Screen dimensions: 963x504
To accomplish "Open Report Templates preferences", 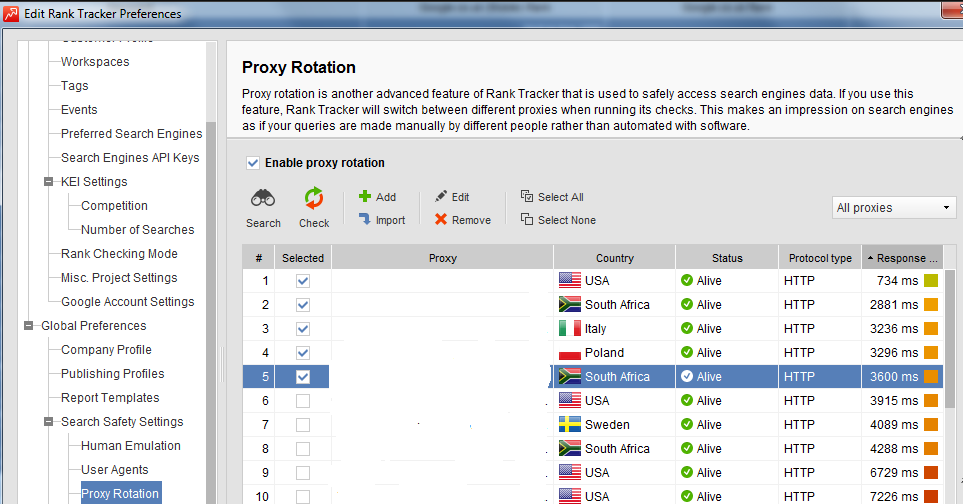I will (110, 397).
